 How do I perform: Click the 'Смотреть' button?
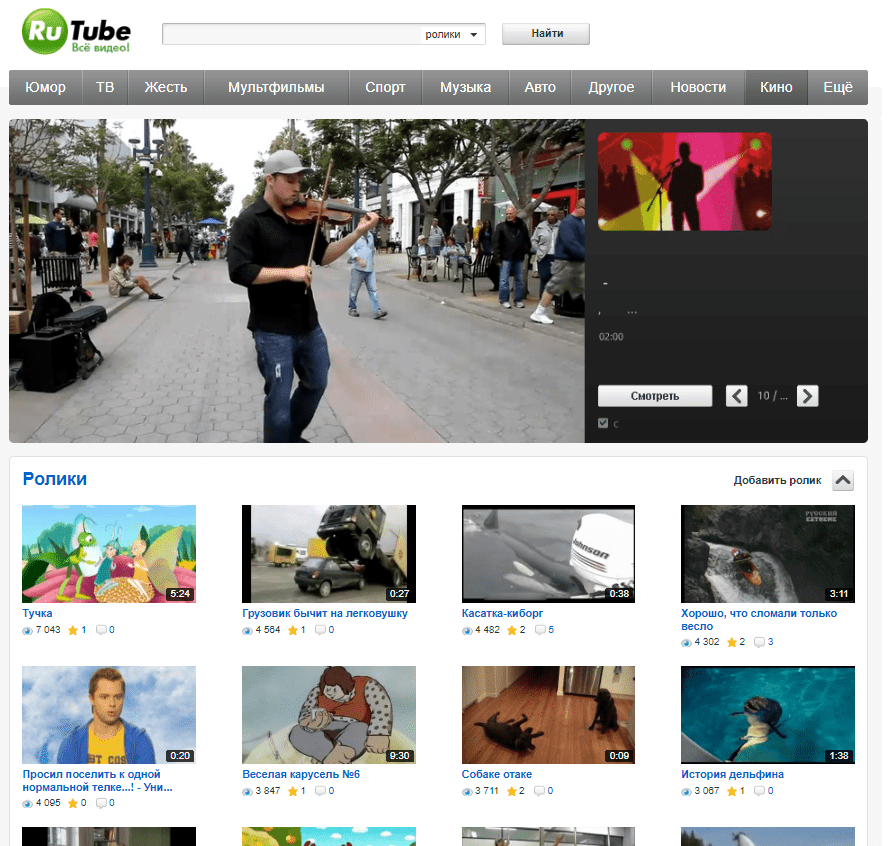click(655, 396)
